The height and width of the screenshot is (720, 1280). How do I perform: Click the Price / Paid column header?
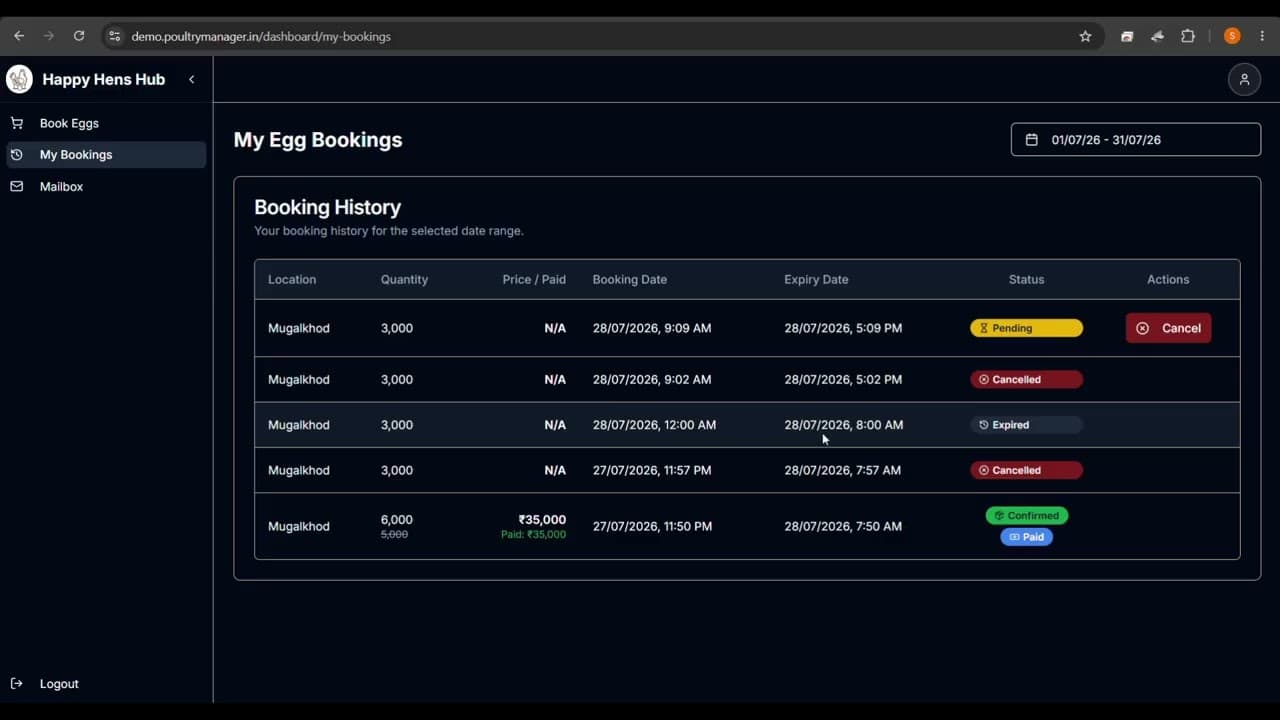(534, 280)
